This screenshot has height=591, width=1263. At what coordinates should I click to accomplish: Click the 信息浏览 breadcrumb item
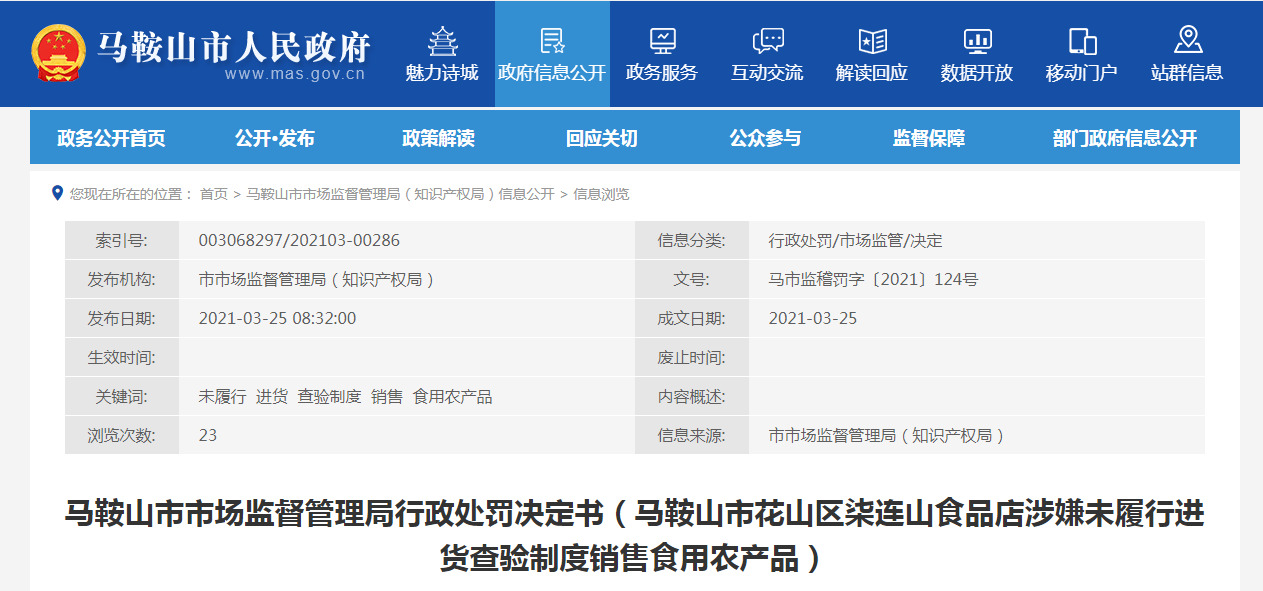(601, 194)
